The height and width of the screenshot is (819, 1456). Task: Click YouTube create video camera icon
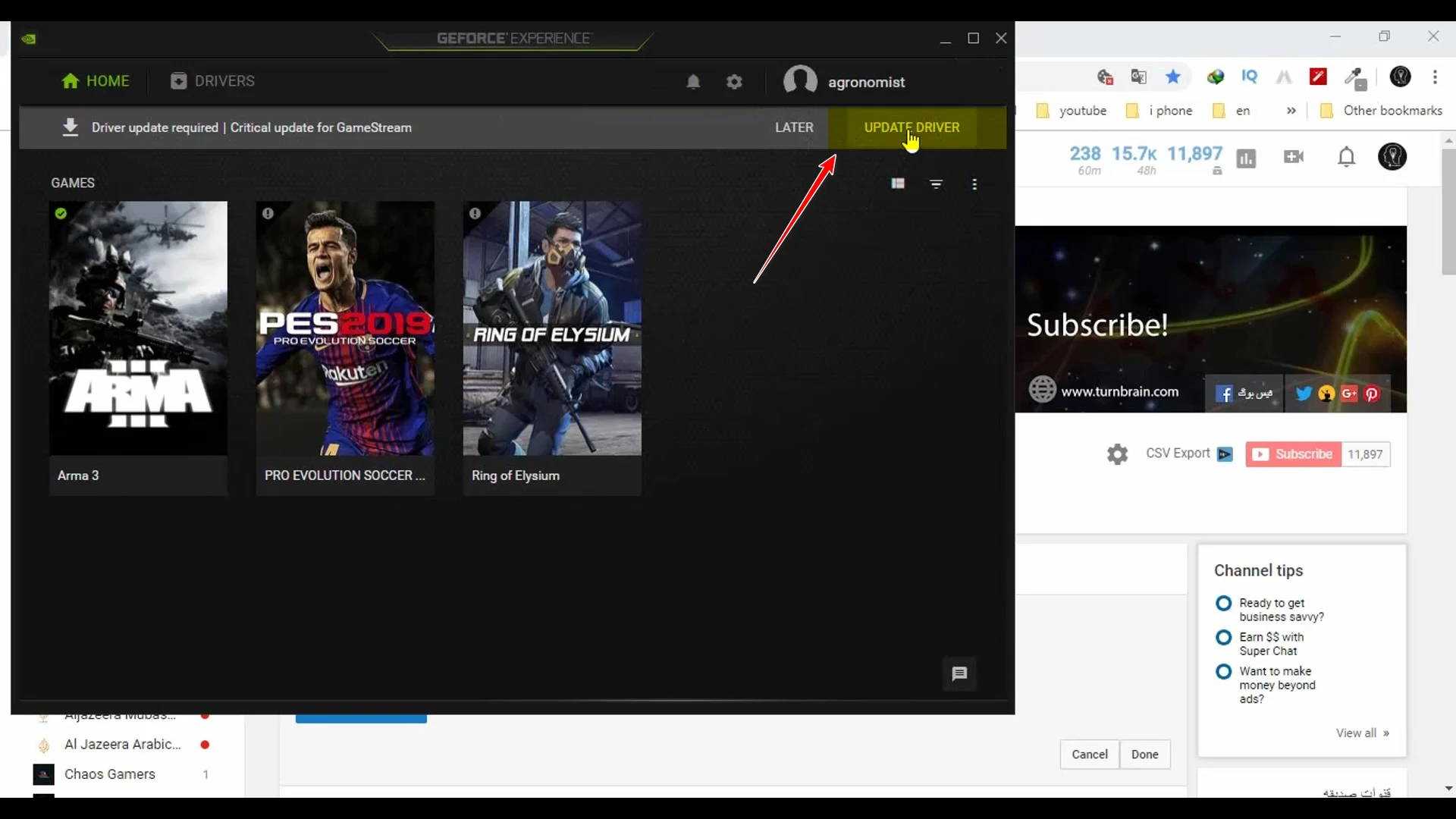coord(1294,157)
